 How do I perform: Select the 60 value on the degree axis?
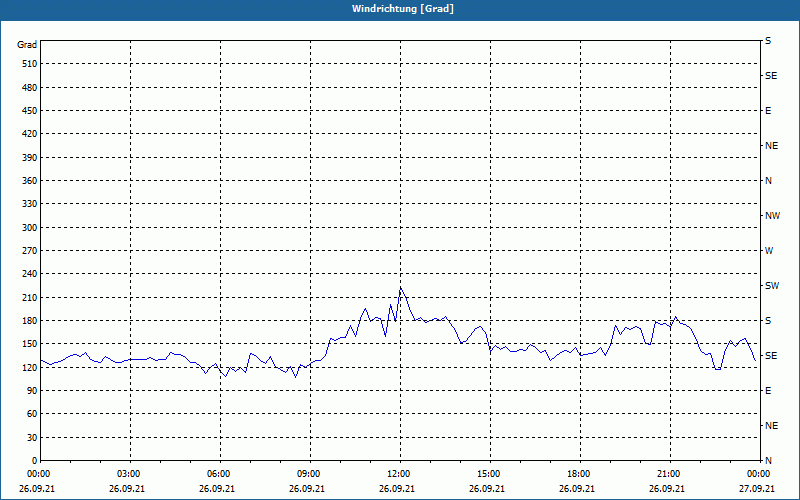pyautogui.click(x=32, y=414)
